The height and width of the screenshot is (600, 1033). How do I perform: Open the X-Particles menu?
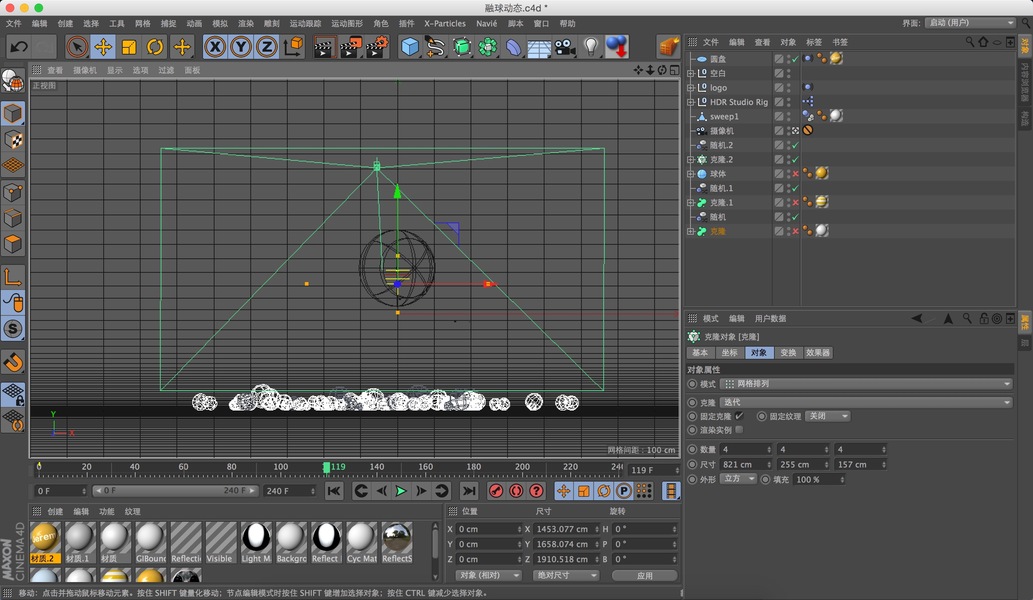point(445,23)
